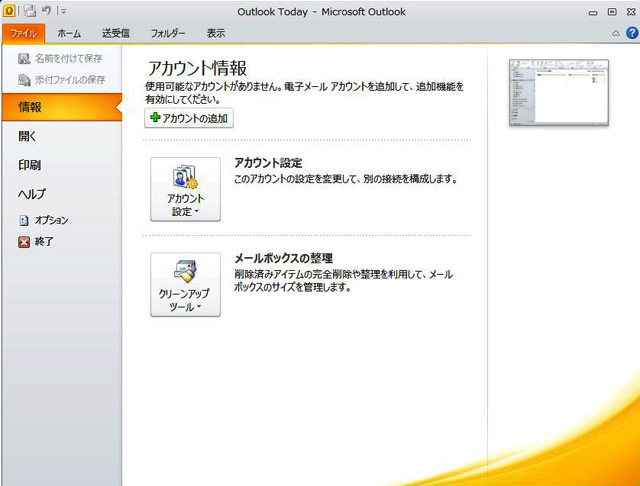The image size is (640, 486).
Task: Click the red 終了 exit icon
Action: pyautogui.click(x=24, y=242)
